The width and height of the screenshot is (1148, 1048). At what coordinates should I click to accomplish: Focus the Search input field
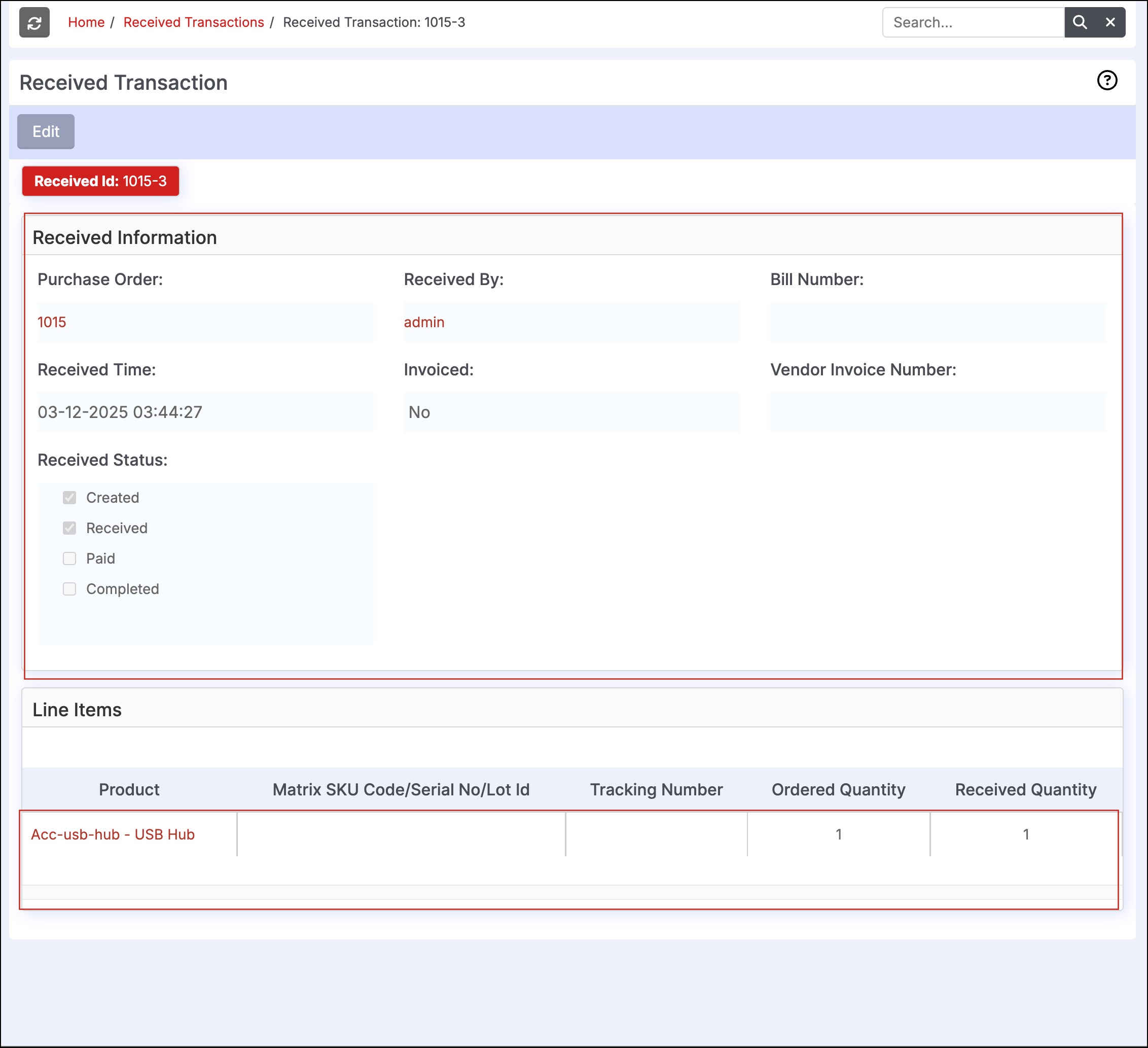[973, 22]
